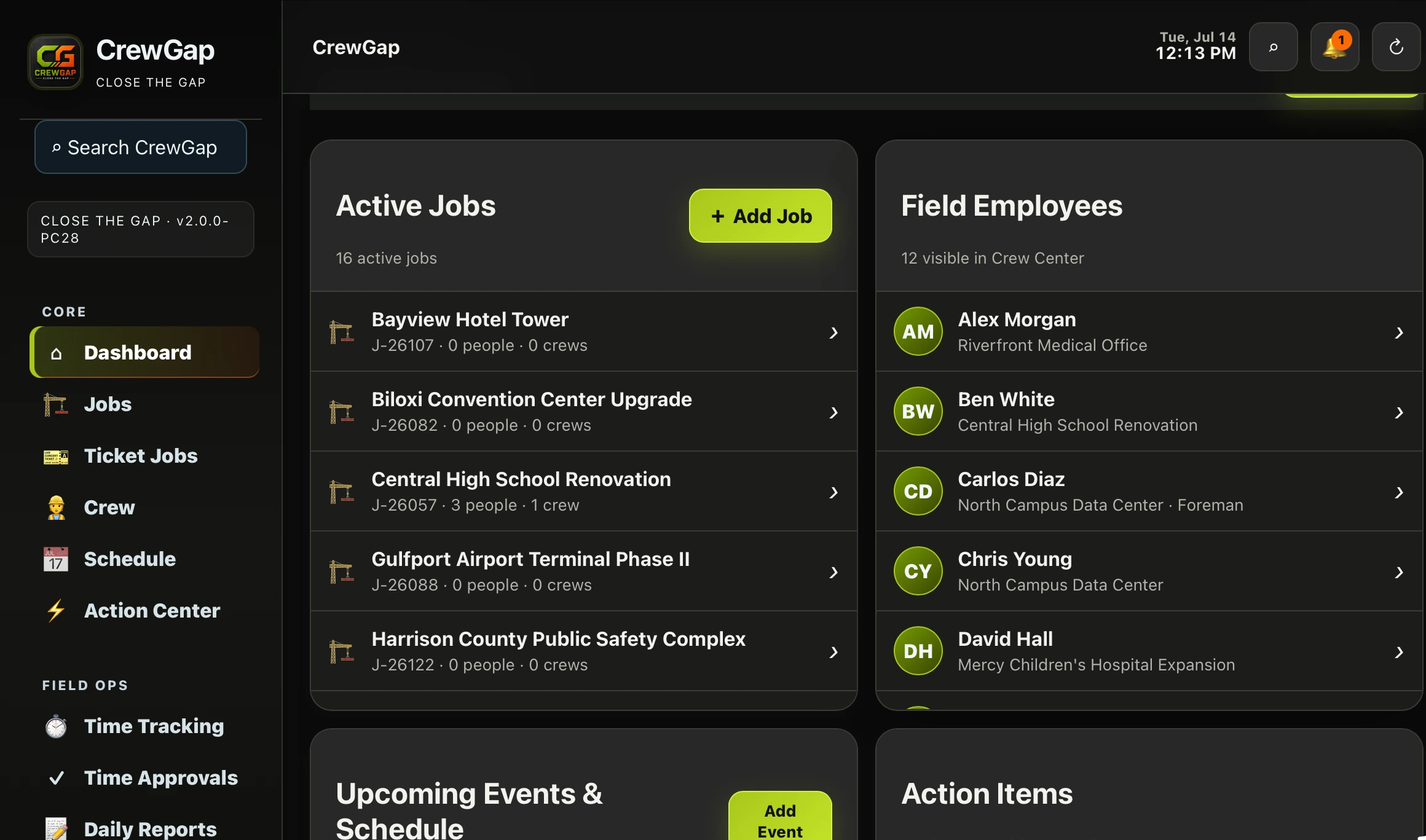
Task: Expand Gulfport Airport Terminal Phase II chevron
Action: [x=834, y=572]
